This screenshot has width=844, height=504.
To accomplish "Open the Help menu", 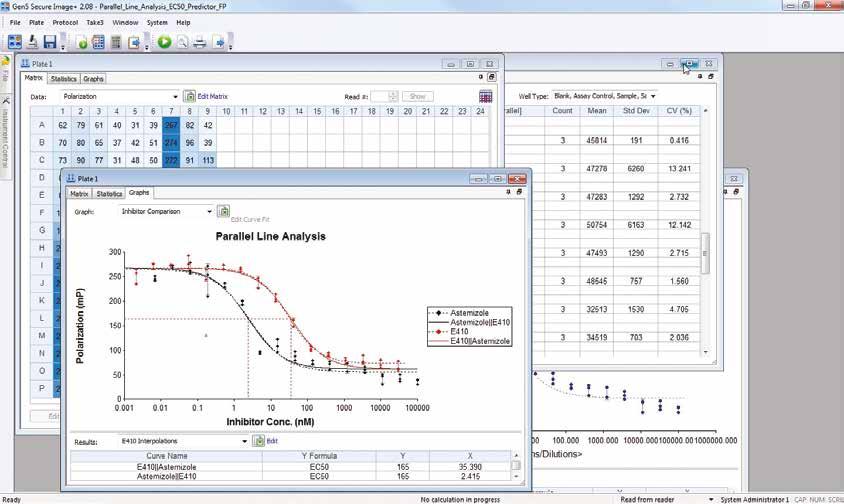I will point(184,23).
